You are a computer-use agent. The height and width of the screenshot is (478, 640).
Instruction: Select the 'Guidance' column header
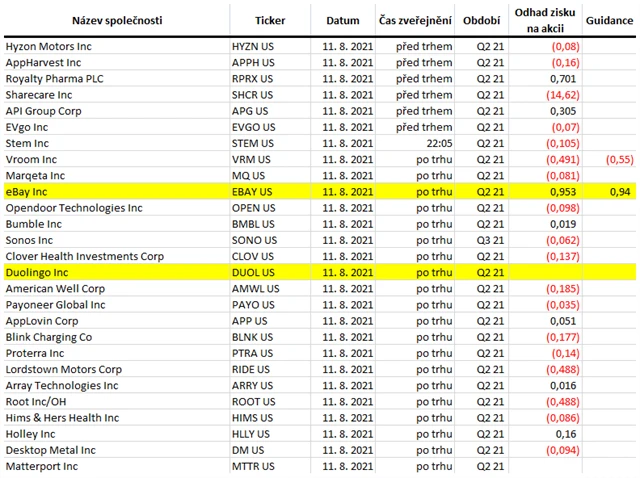[x=611, y=20]
